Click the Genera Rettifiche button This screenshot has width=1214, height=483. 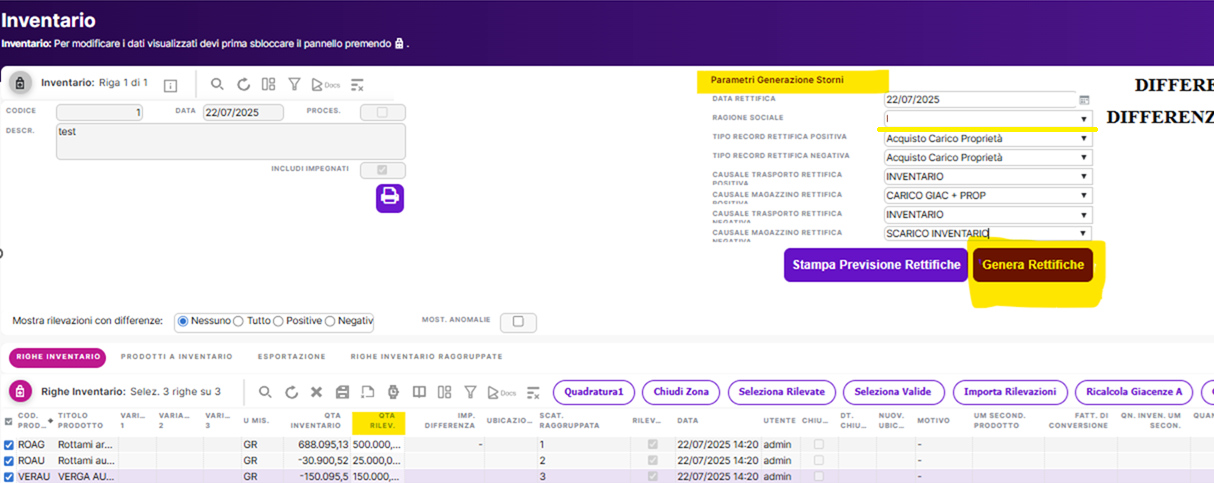click(x=1033, y=265)
